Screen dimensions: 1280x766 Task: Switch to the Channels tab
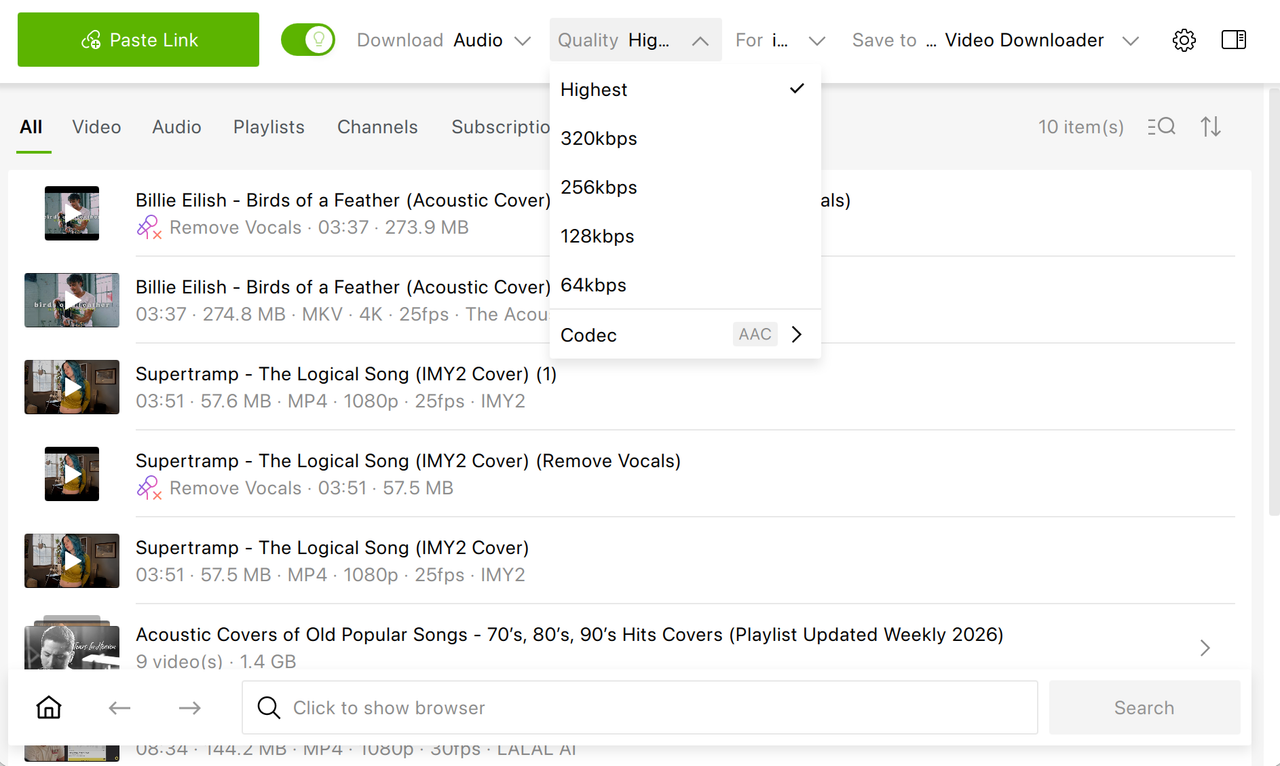(x=377, y=127)
